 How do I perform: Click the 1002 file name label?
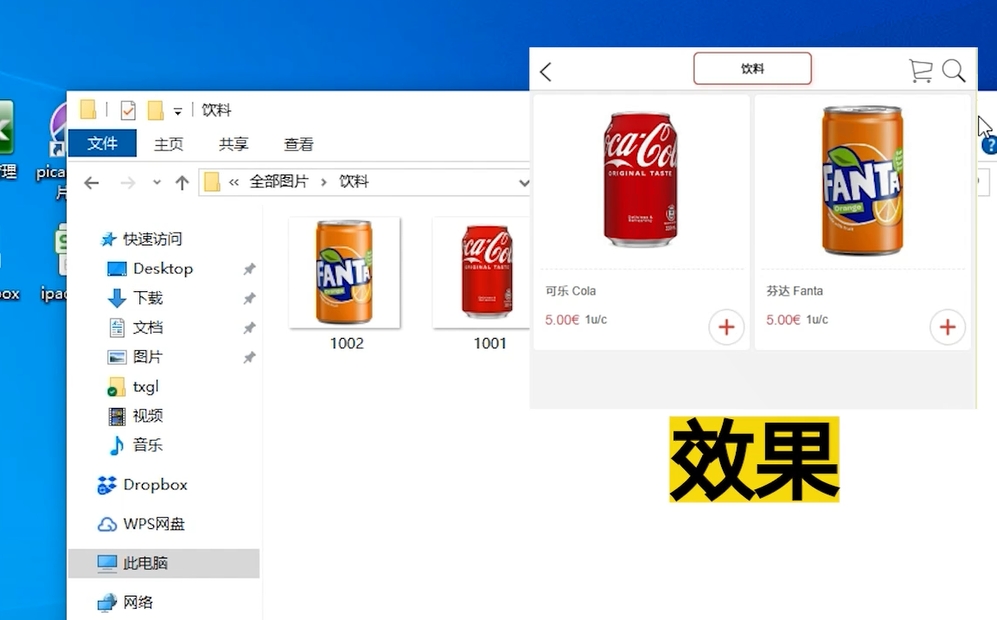click(x=347, y=343)
